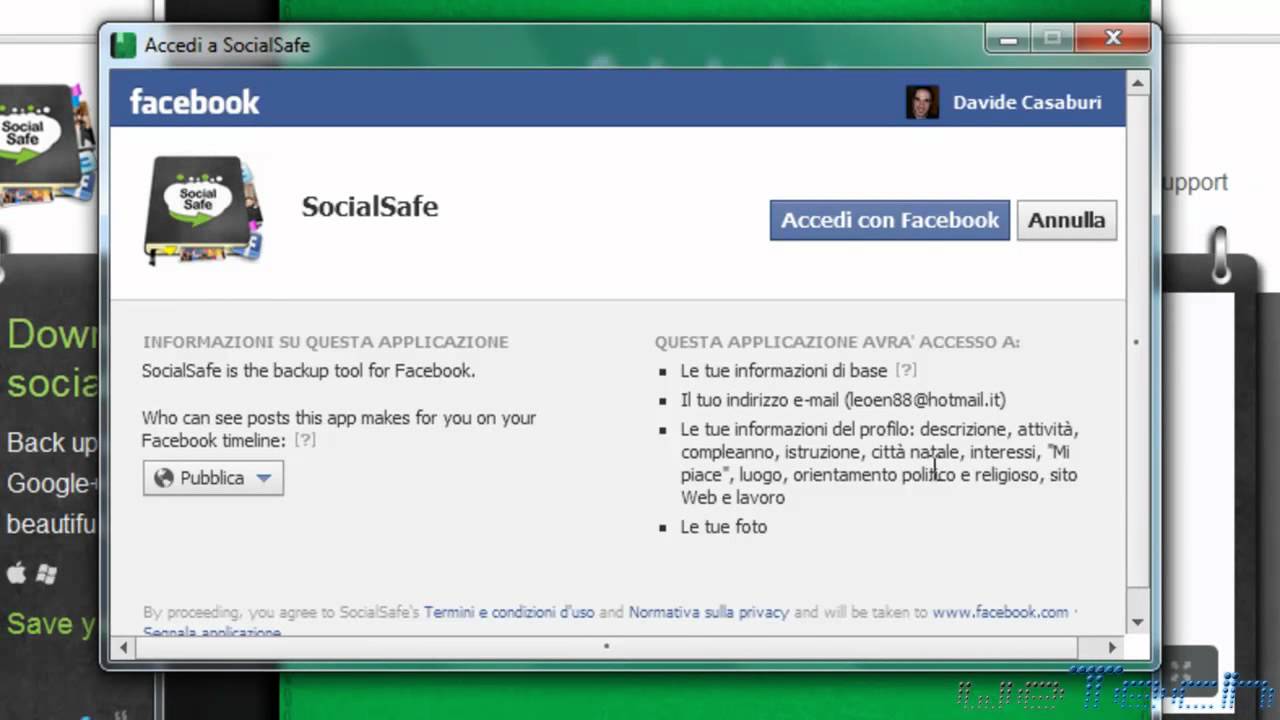Viewport: 1280px width, 720px height.
Task: Open the Termini e condizioni d'uso link
Action: [x=509, y=612]
